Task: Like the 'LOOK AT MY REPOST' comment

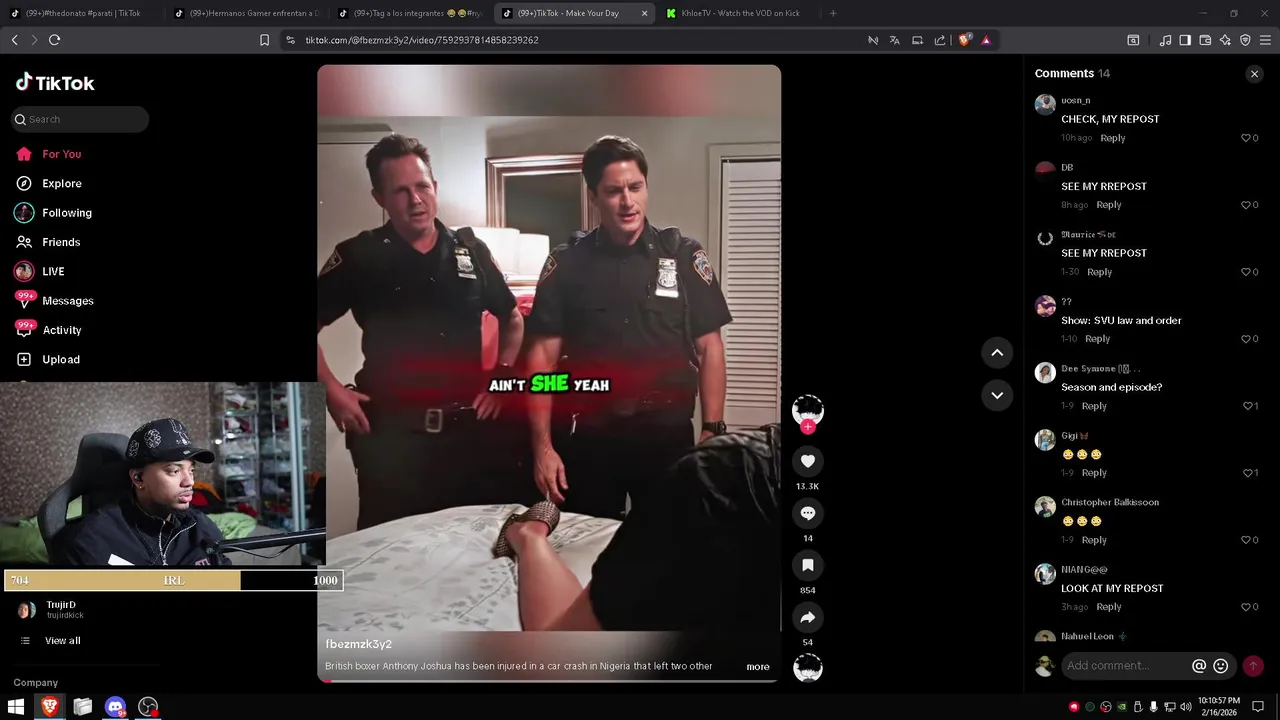Action: pos(1246,607)
